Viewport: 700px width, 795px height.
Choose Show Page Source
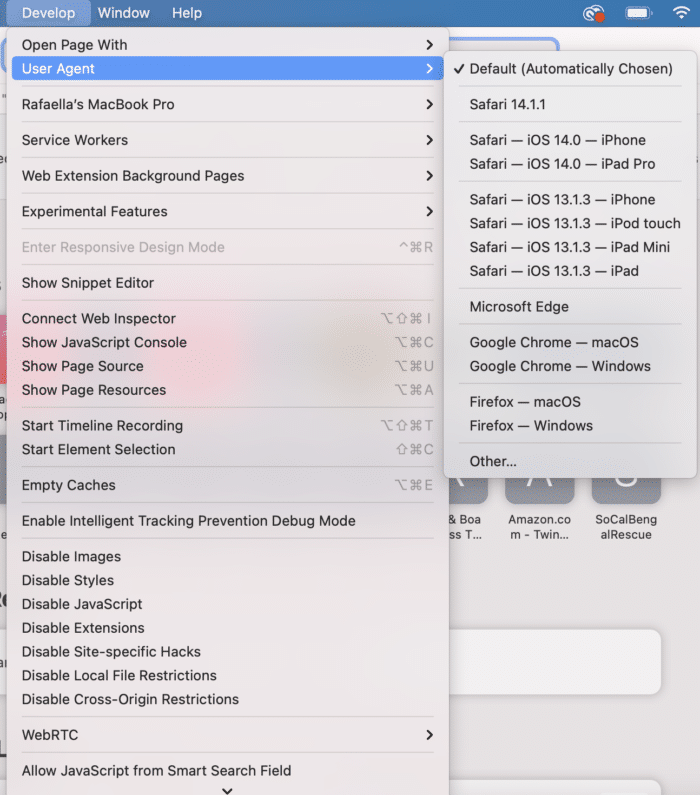(x=228, y=366)
